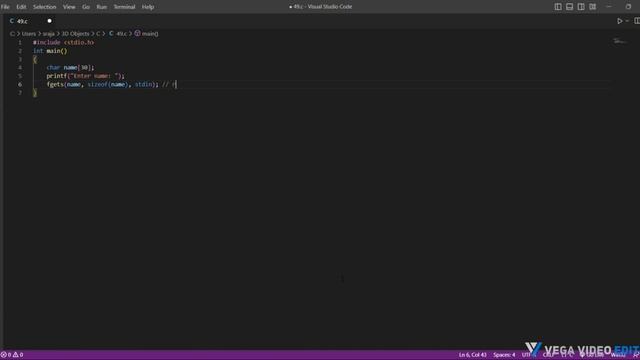Click Users breadcrumb segment
This screenshot has width=640, height=360.
[x=29, y=34]
